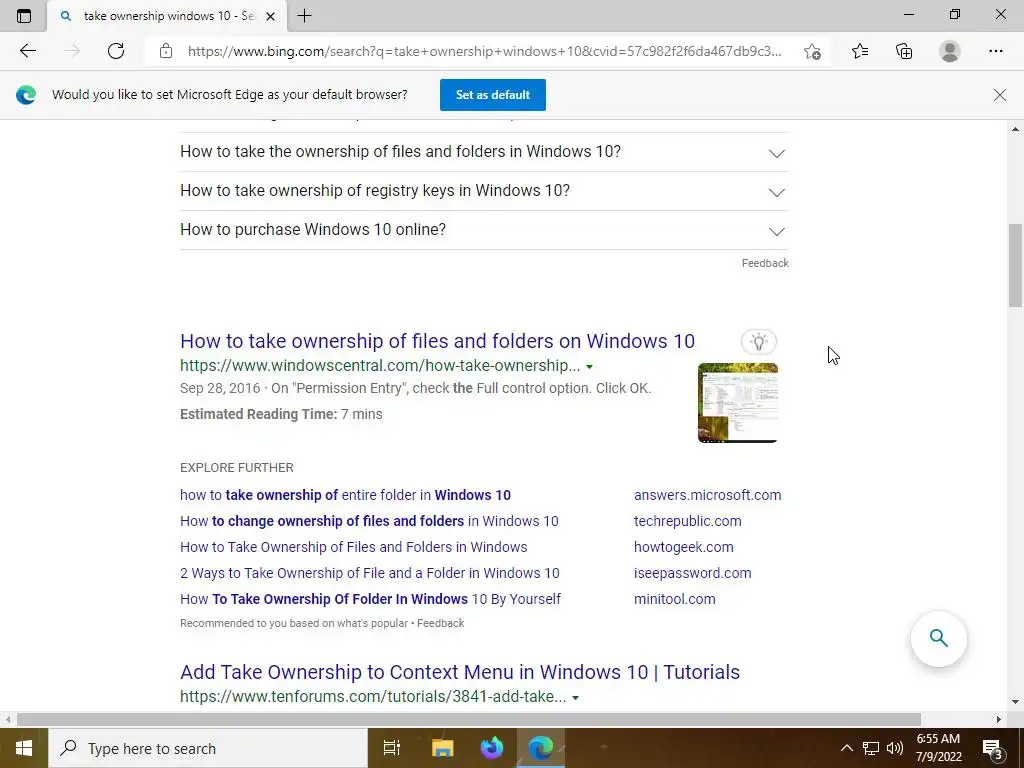1024x768 pixels.
Task: Expand 'take ownership of registry keys' question
Action: coord(484,191)
